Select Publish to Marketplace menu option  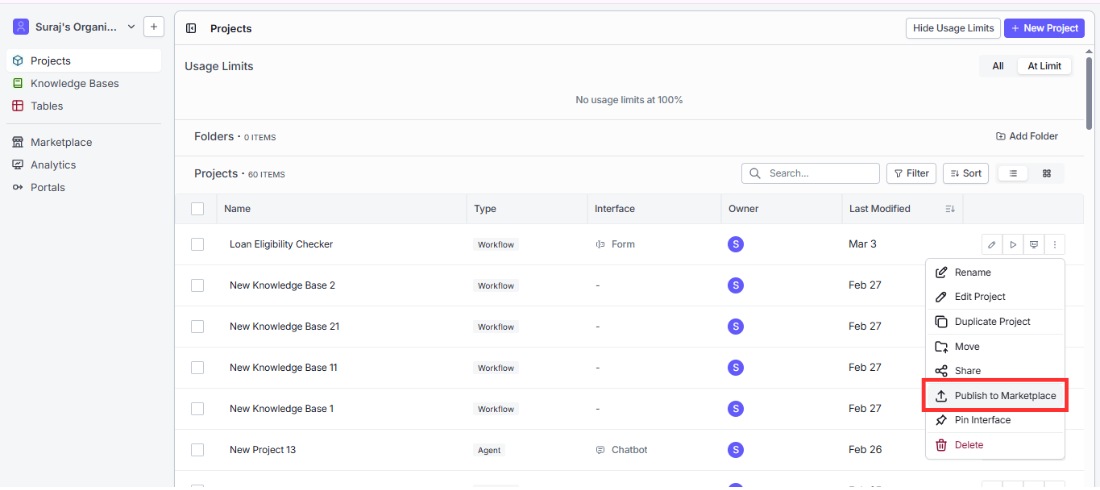995,396
